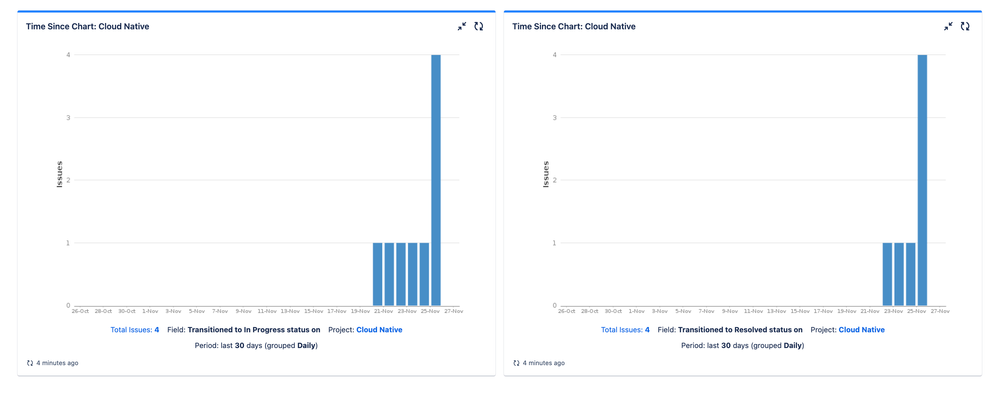Open Cloud Native project link in Resolved gadget
This screenshot has width=998, height=399.
862,330
